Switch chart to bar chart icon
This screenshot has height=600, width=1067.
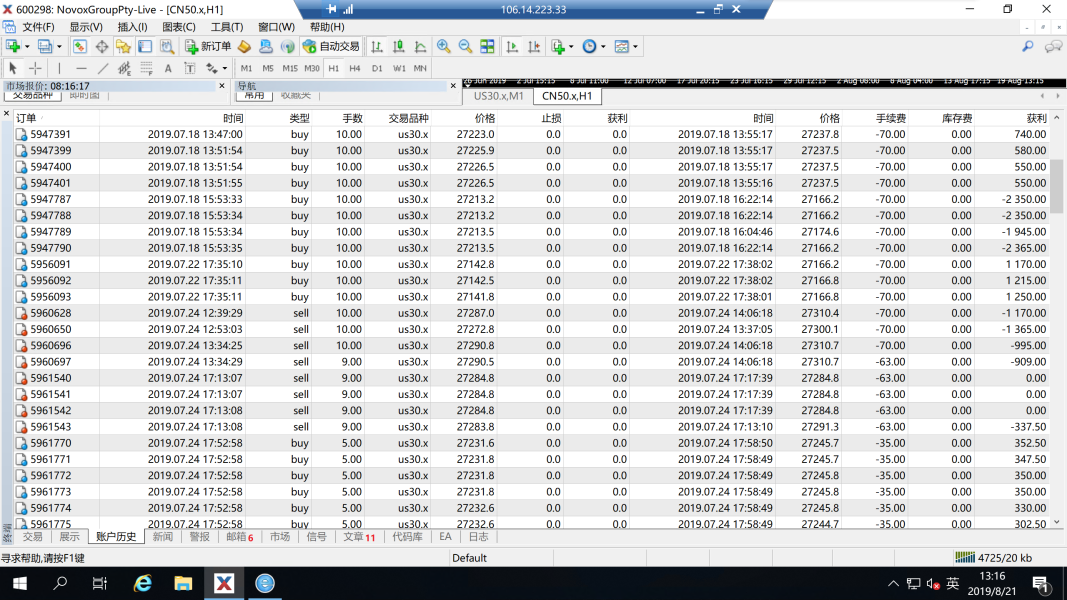376,46
